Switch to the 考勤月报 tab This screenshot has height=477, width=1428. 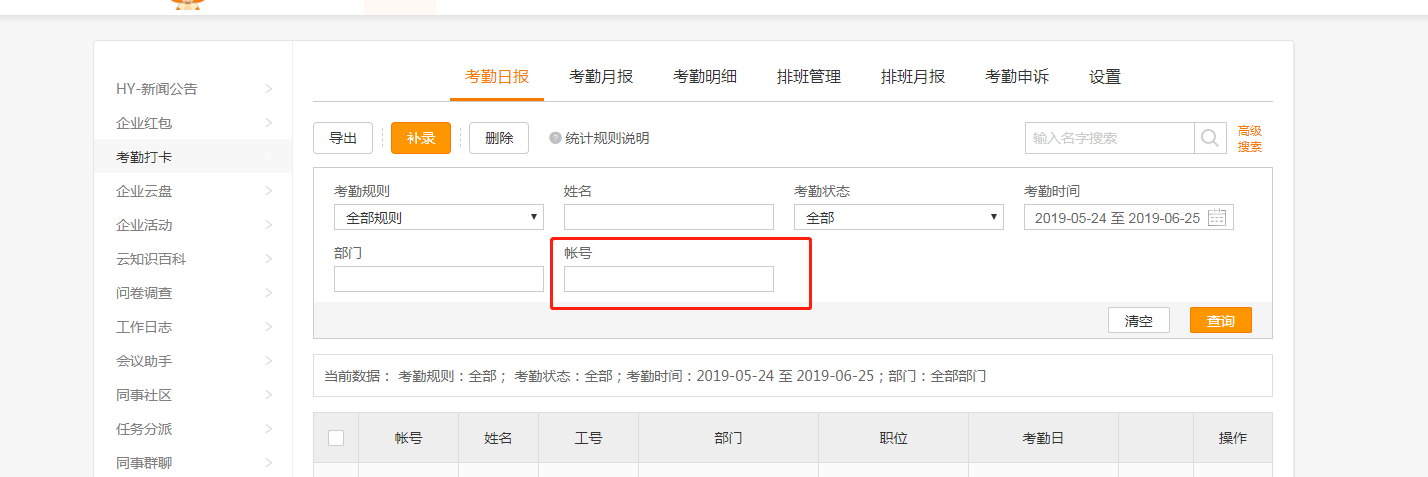(x=601, y=77)
